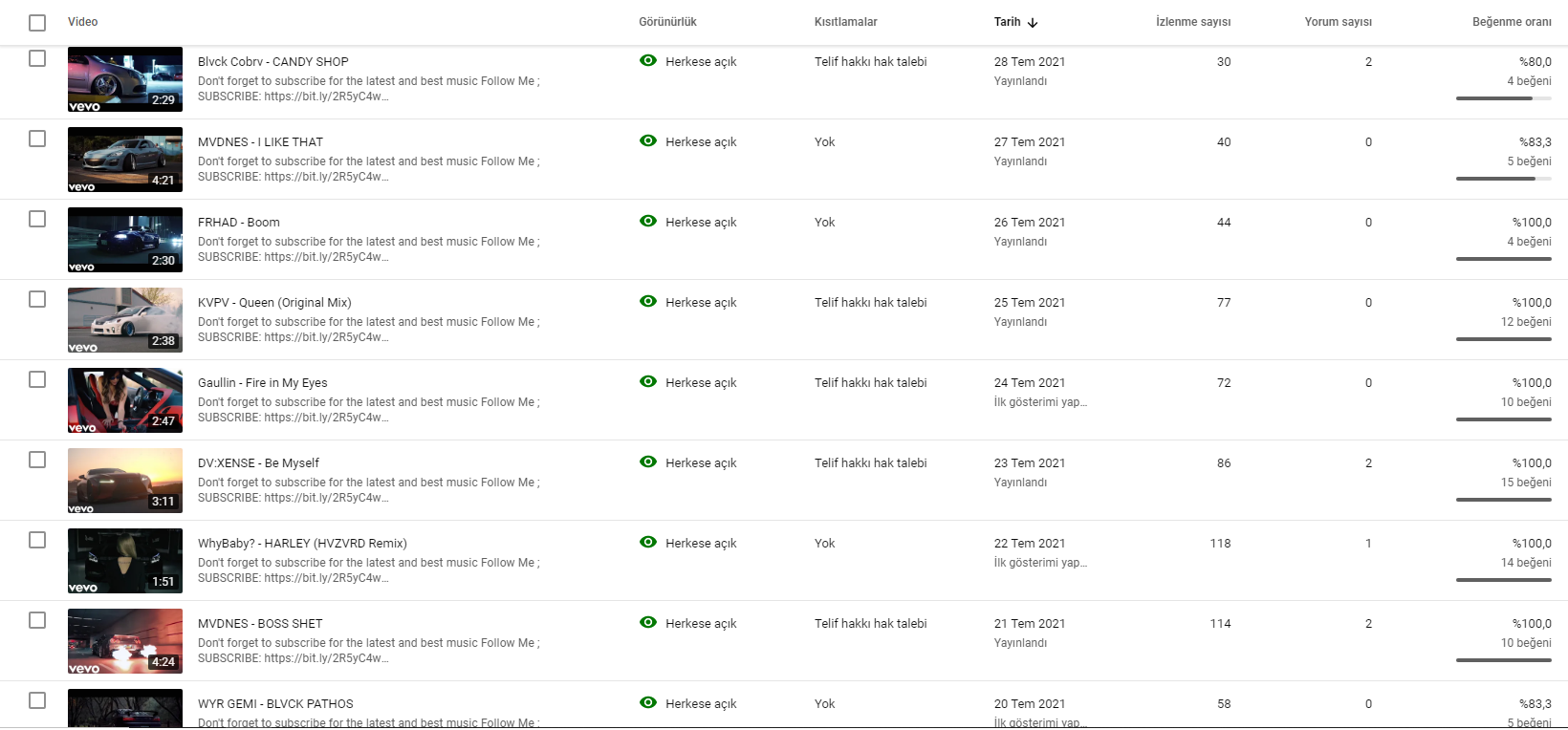Image resolution: width=1568 pixels, height=730 pixels.
Task: Click the İzlenme sayısı column header
Action: pos(1192,22)
